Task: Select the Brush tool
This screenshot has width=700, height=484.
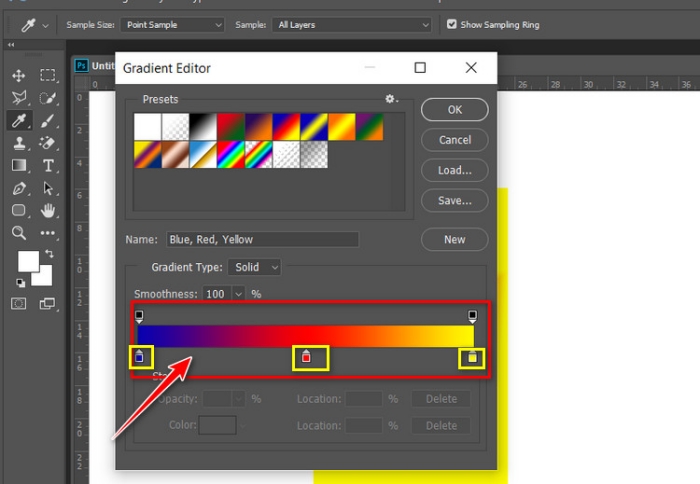Action: pos(48,121)
